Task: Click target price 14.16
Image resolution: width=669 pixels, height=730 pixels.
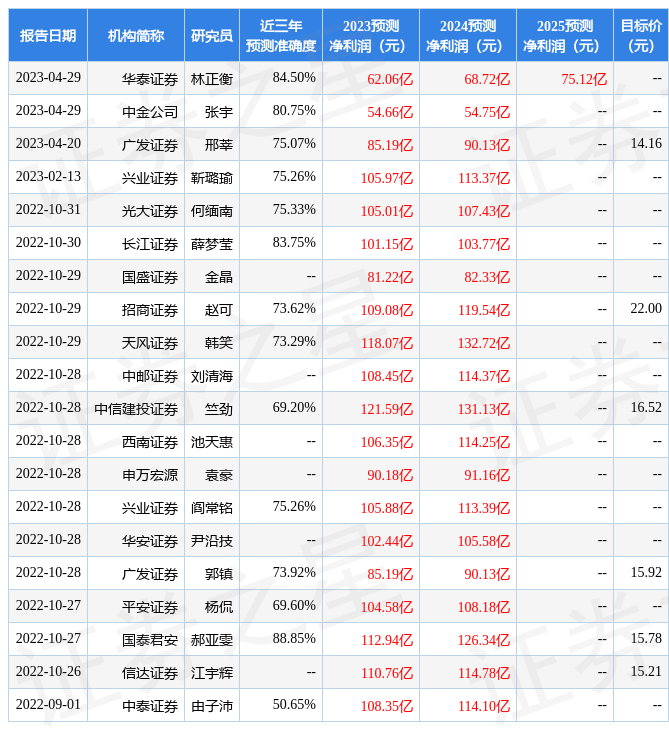Action: pyautogui.click(x=646, y=143)
